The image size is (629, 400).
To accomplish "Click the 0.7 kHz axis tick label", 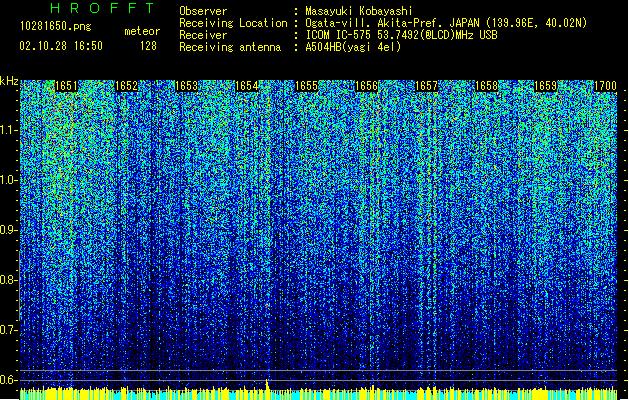I will pyautogui.click(x=8, y=330).
